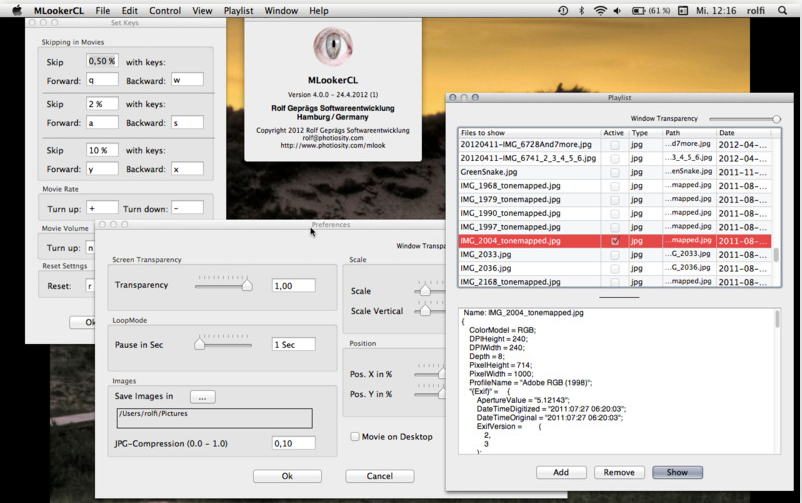This screenshot has width=802, height=503.
Task: Click the Backward key field containing w
Action: click(187, 79)
